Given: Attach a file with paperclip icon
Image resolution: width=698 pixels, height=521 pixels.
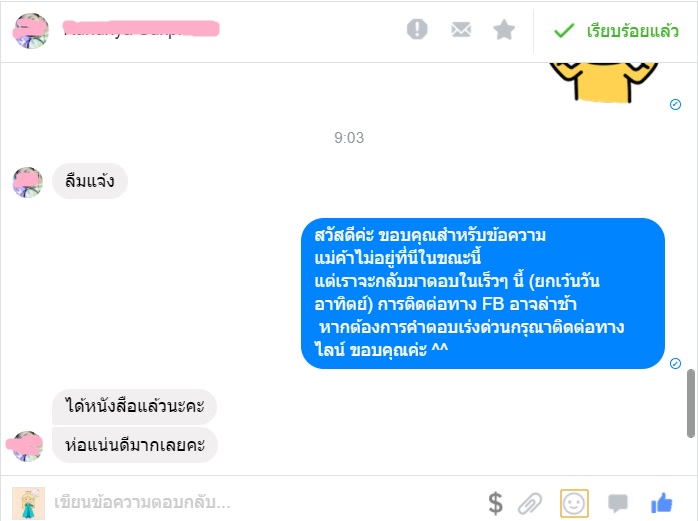Looking at the screenshot, I should 530,504.
